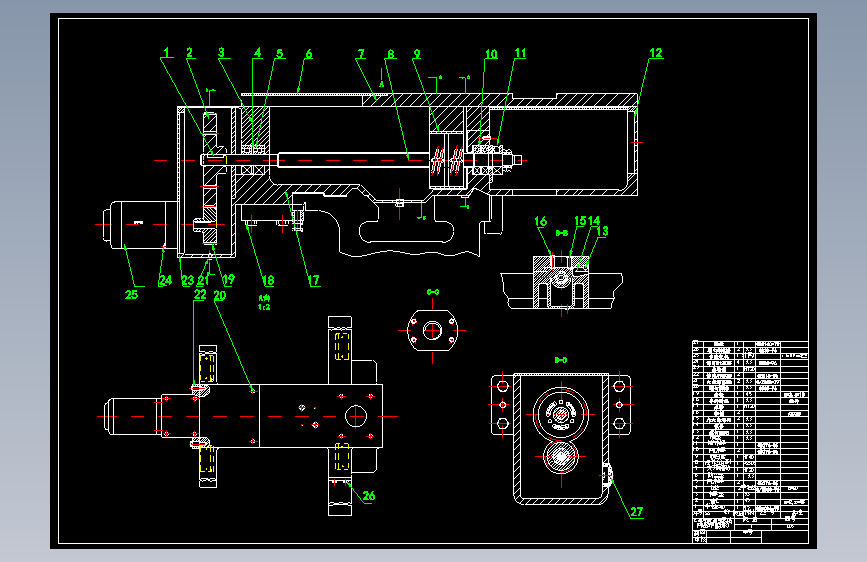Click part callout number 14
The width and height of the screenshot is (867, 562).
click(x=594, y=221)
